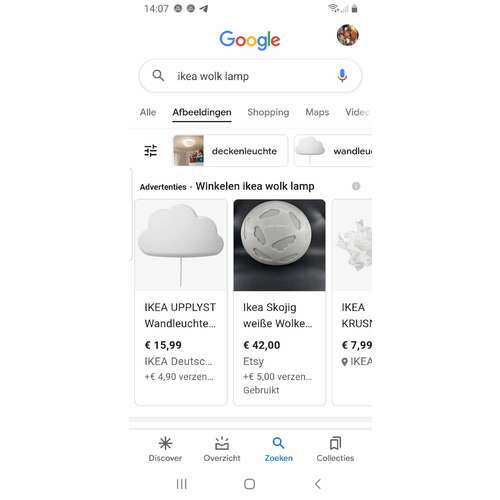Select the wandleuchte filter chip
Screen dimensions: 500x500
pyautogui.click(x=333, y=151)
